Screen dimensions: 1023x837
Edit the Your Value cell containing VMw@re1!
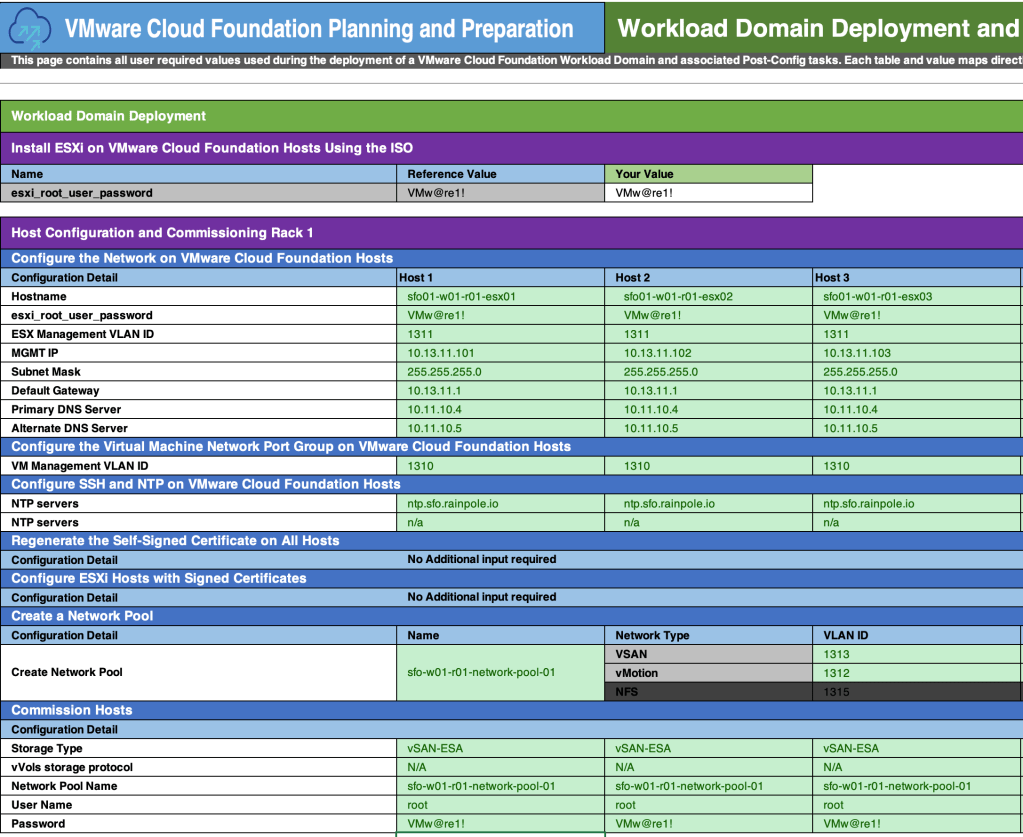tap(708, 193)
